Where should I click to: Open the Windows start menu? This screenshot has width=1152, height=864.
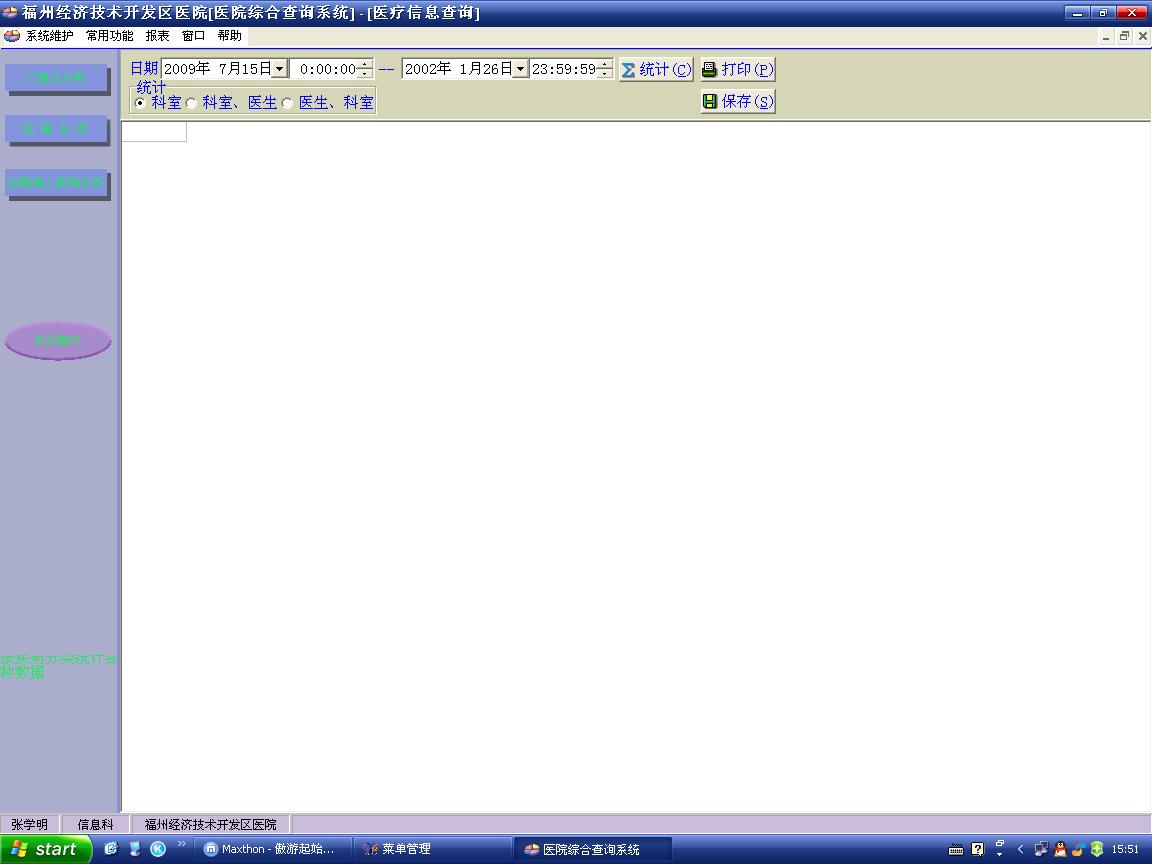[x=46, y=849]
